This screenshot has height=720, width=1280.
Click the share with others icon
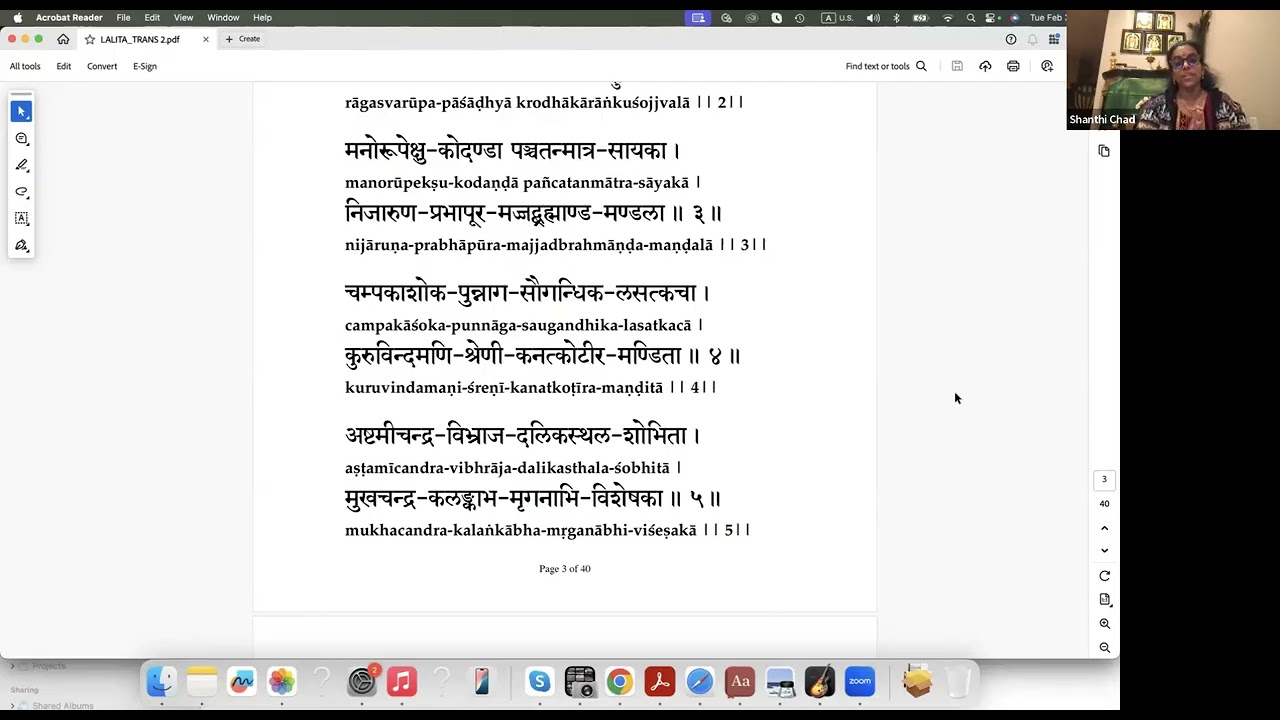click(x=1047, y=66)
